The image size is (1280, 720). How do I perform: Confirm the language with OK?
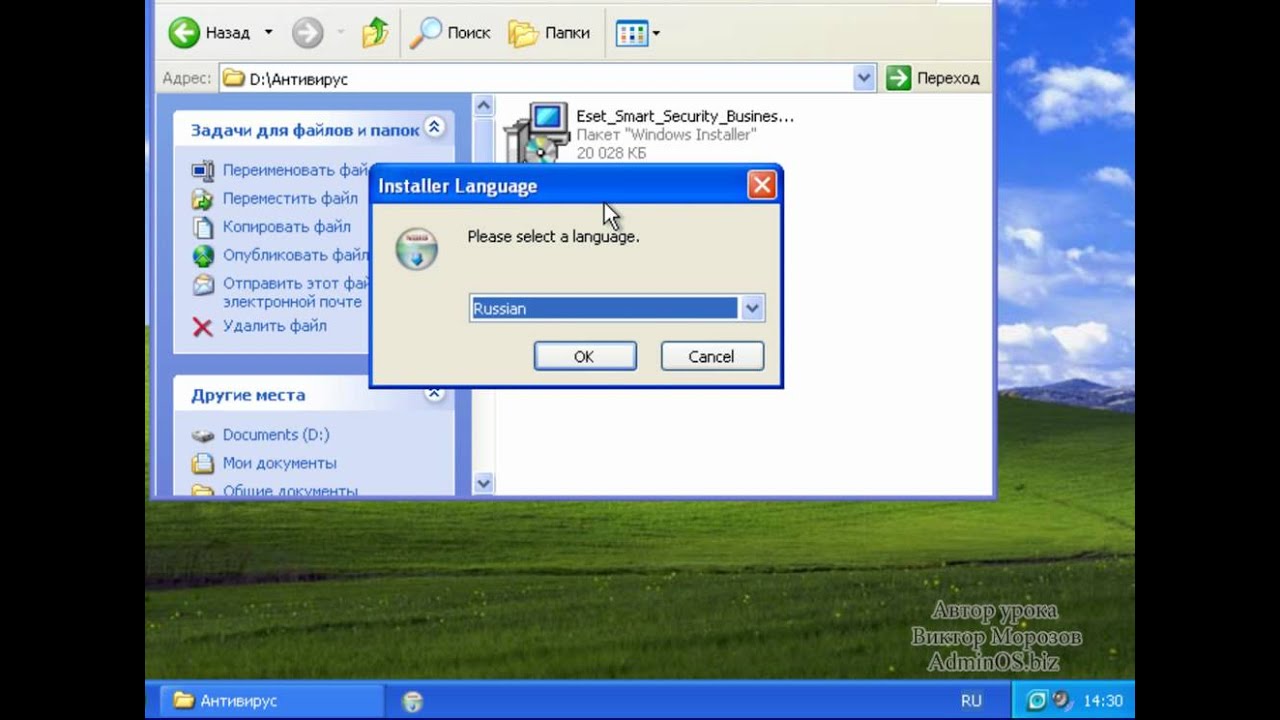(x=585, y=356)
